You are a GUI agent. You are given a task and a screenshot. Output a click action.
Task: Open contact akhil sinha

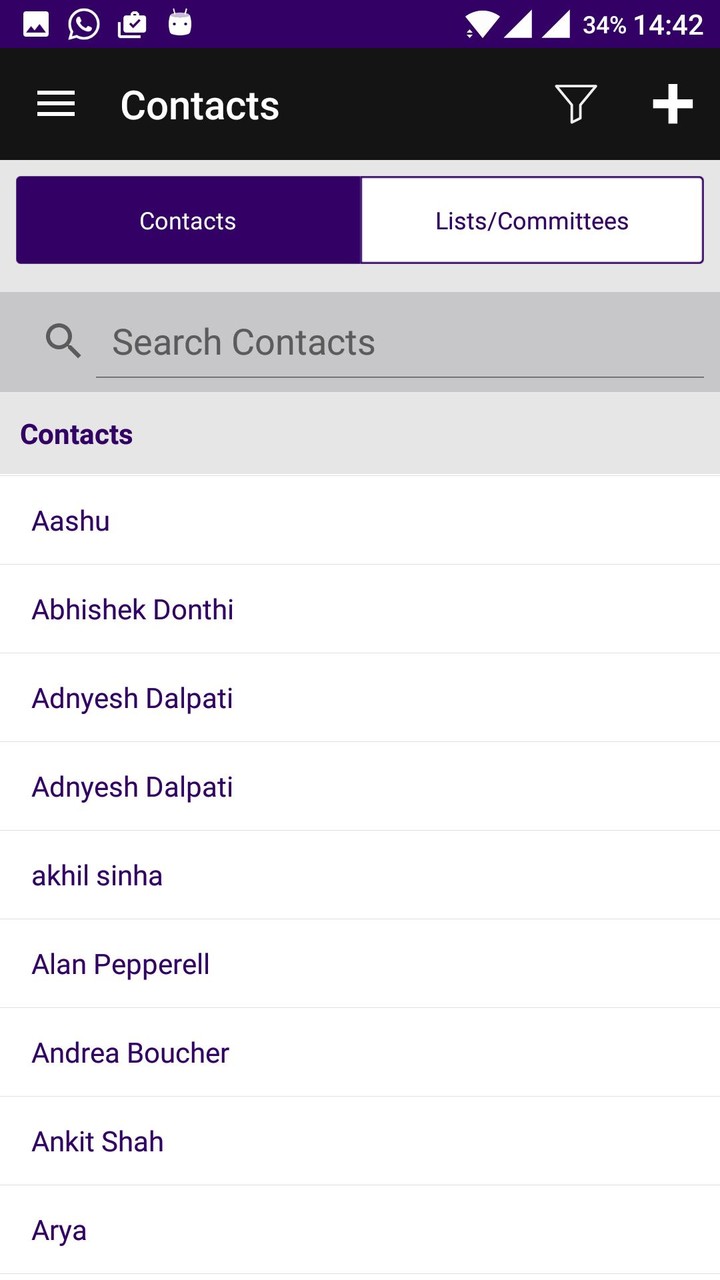click(360, 875)
